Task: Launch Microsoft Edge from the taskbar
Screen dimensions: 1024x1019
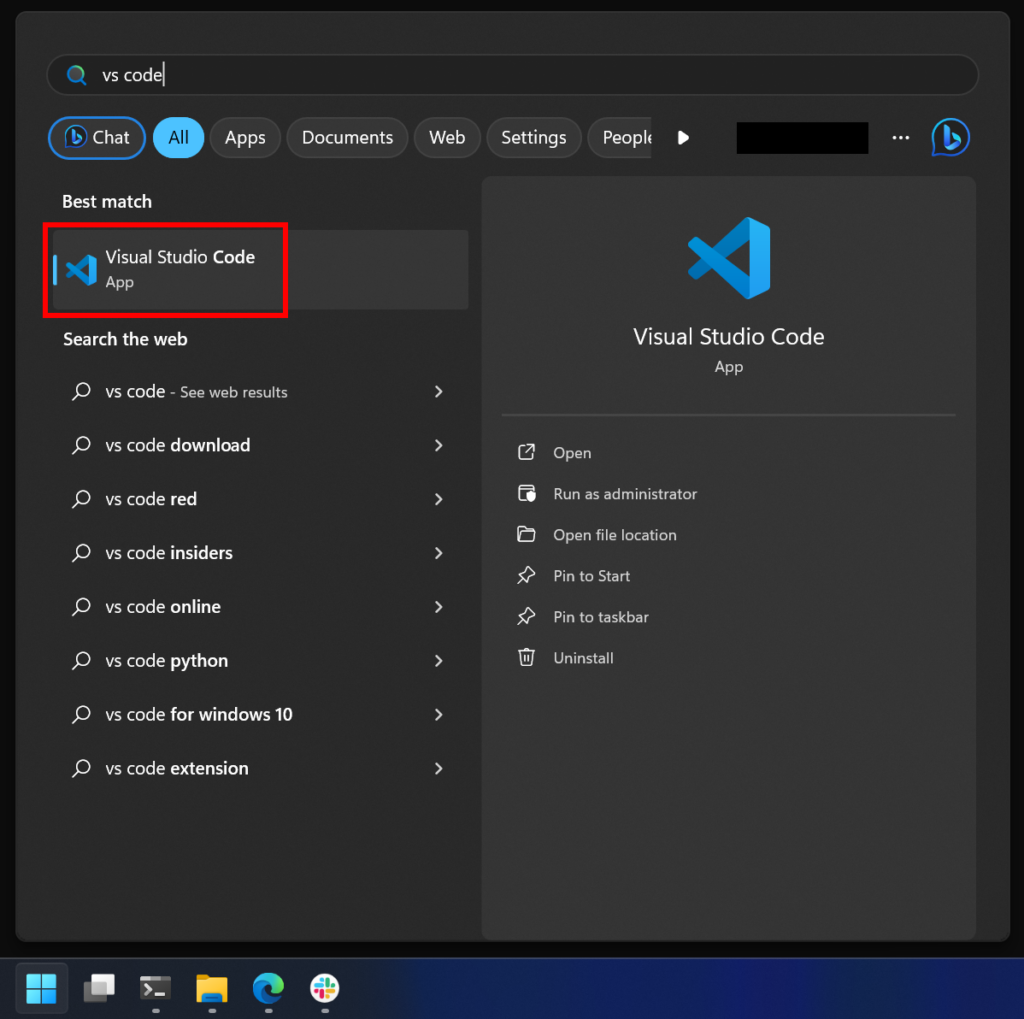Action: pos(268,988)
